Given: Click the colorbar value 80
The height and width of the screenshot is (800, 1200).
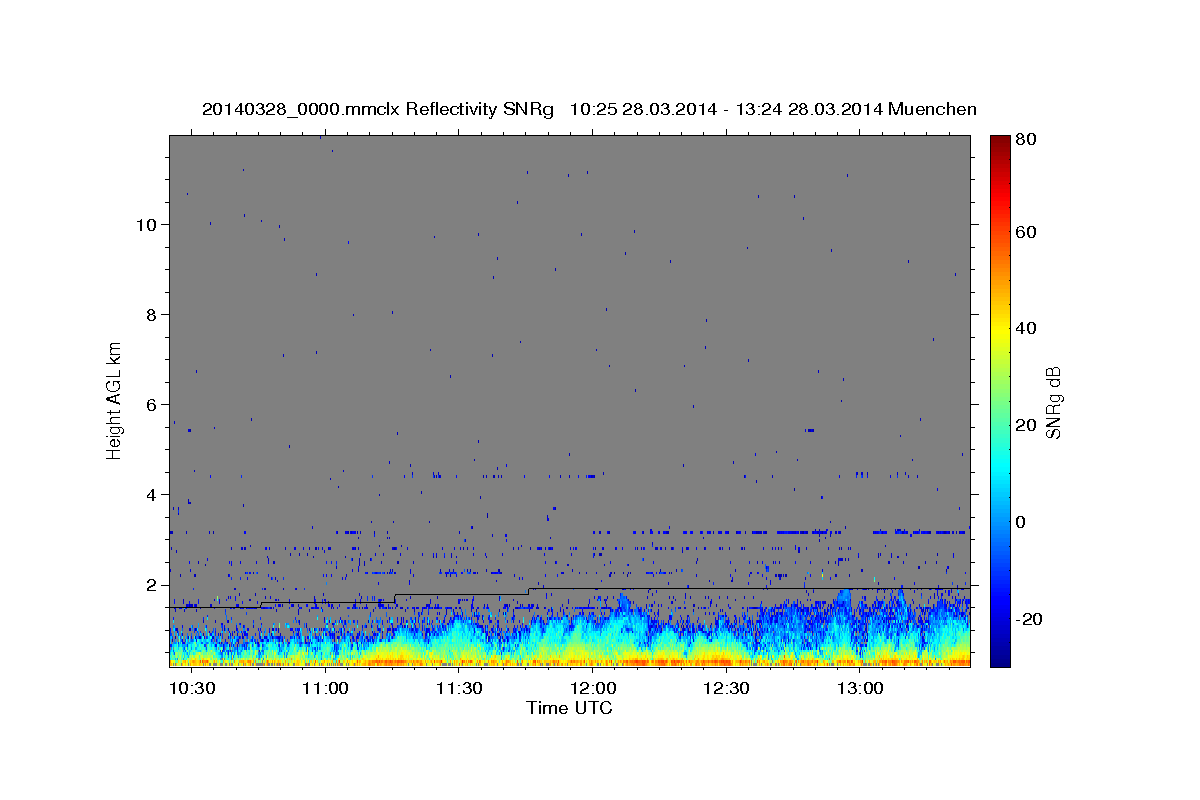Looking at the screenshot, I should click(1028, 140).
